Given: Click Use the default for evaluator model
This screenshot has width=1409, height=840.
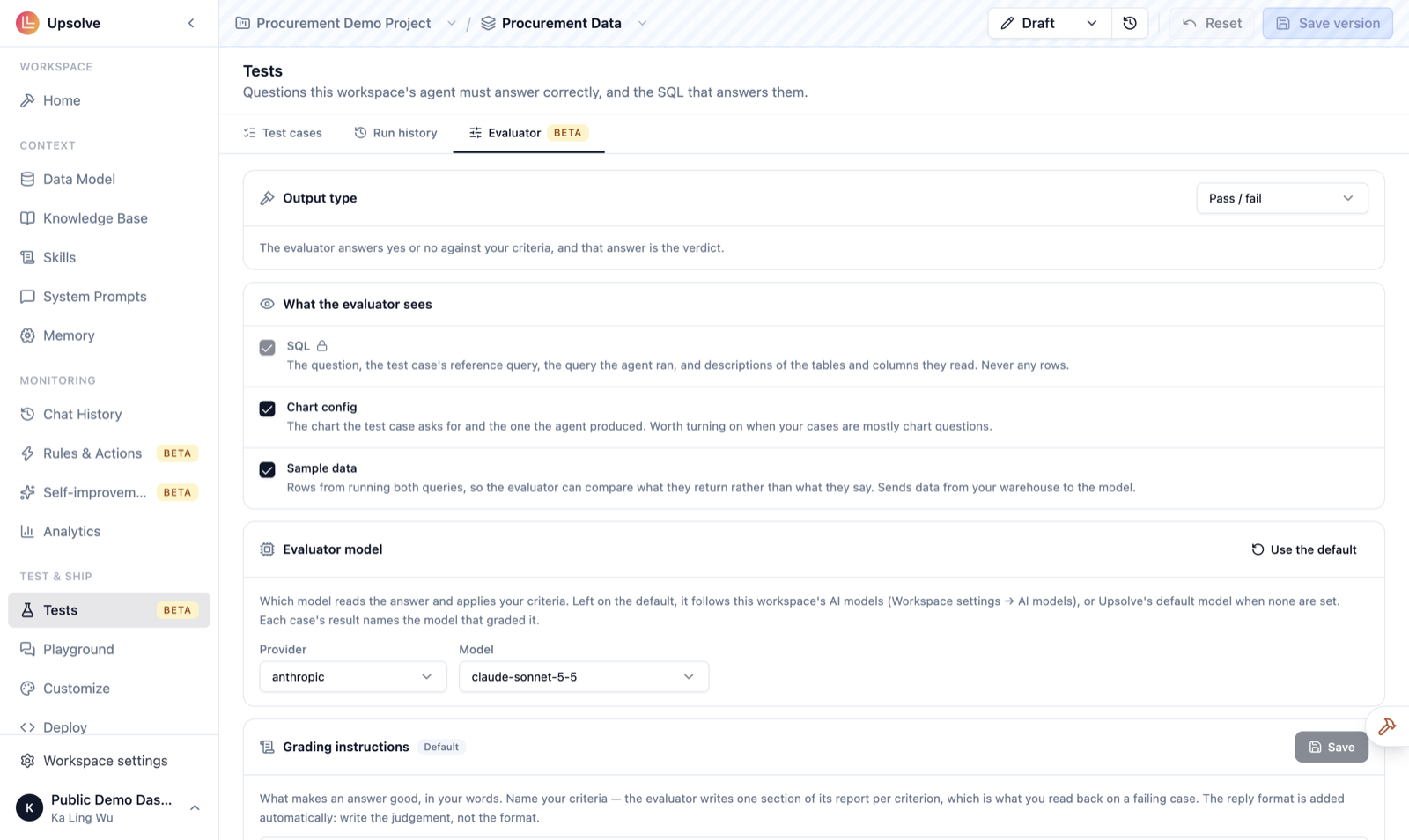Looking at the screenshot, I should (1304, 549).
